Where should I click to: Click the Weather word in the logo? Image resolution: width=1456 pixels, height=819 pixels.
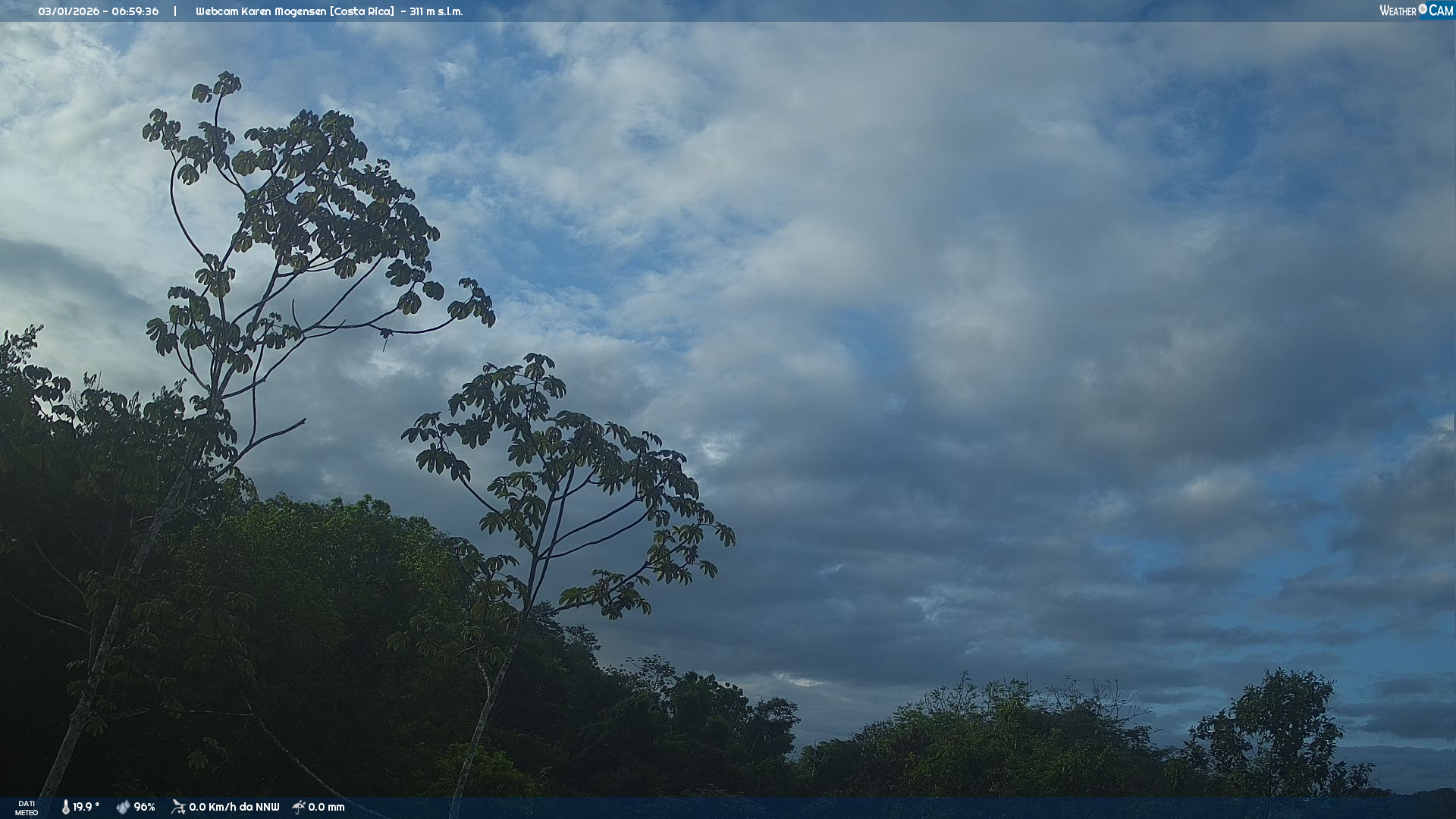(1398, 11)
